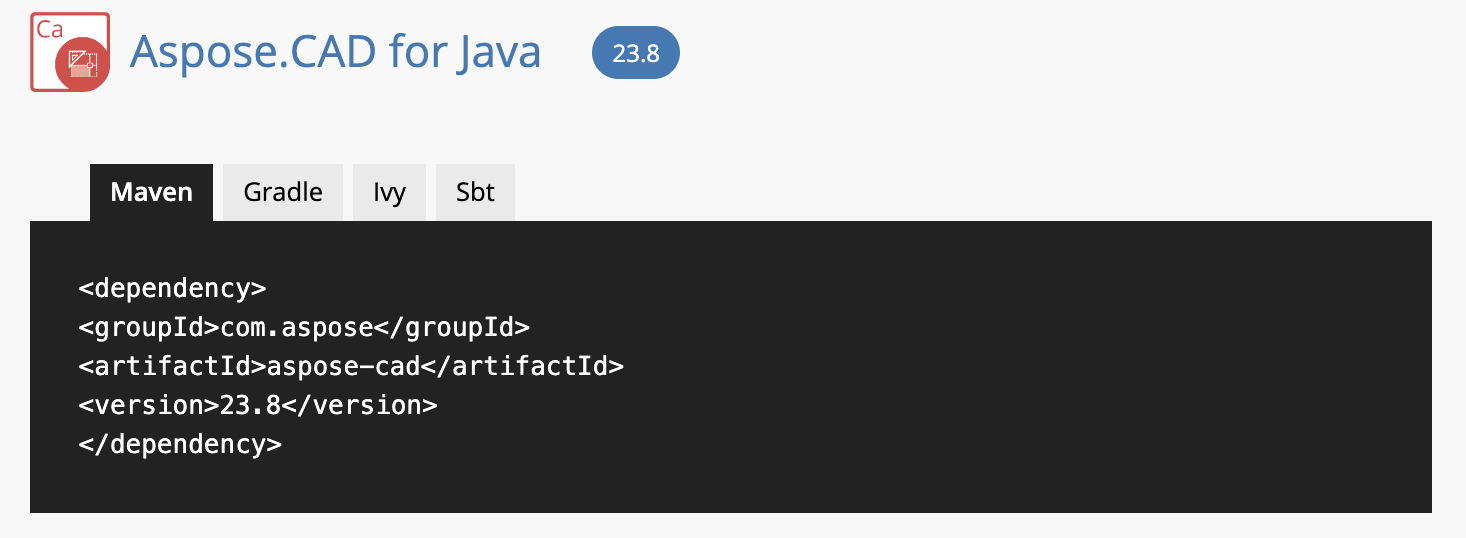Open the Aspose.CAD for Java title link
This screenshot has height=538, width=1466.
pos(335,52)
